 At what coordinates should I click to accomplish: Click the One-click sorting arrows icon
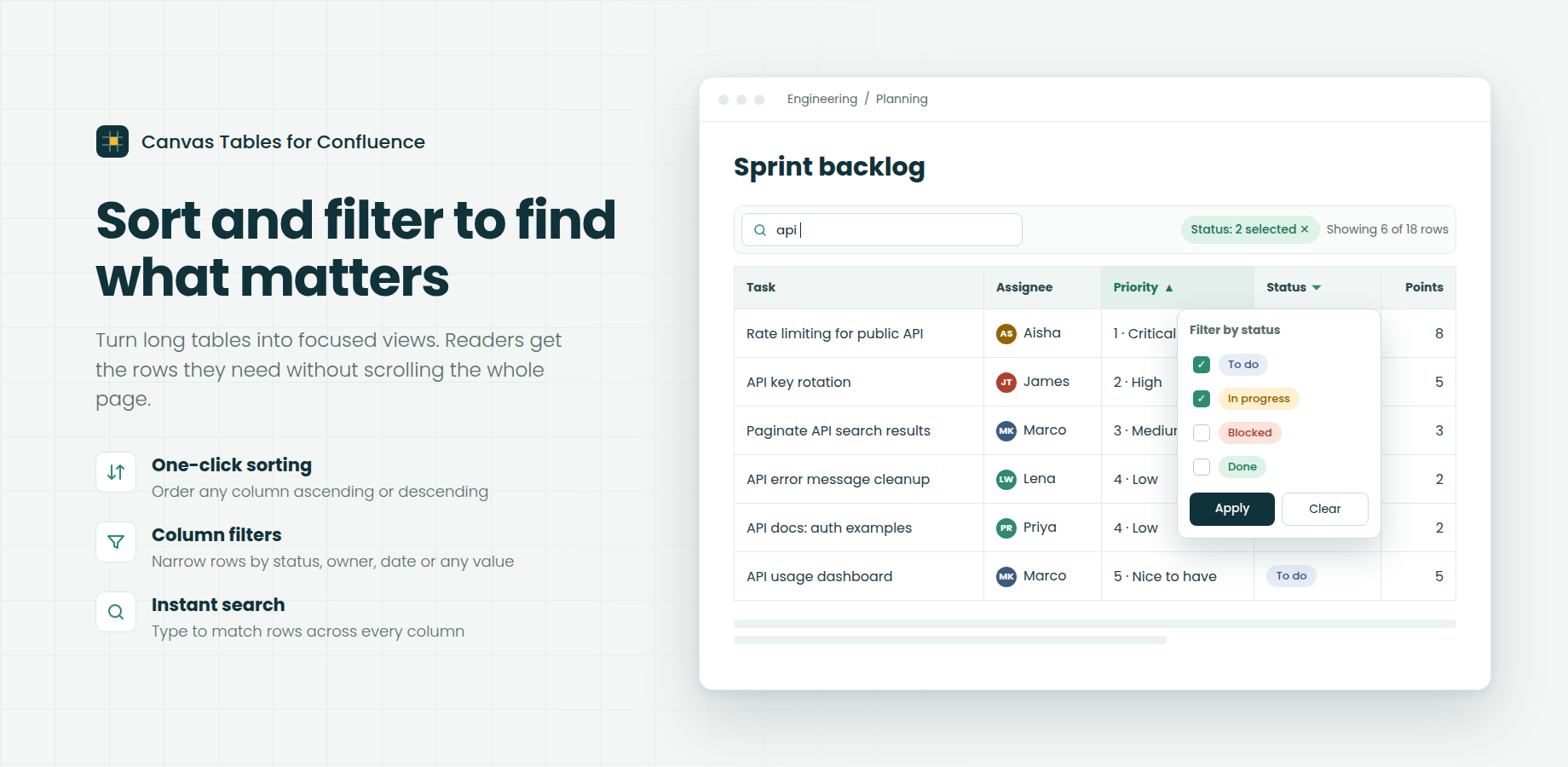(x=116, y=472)
